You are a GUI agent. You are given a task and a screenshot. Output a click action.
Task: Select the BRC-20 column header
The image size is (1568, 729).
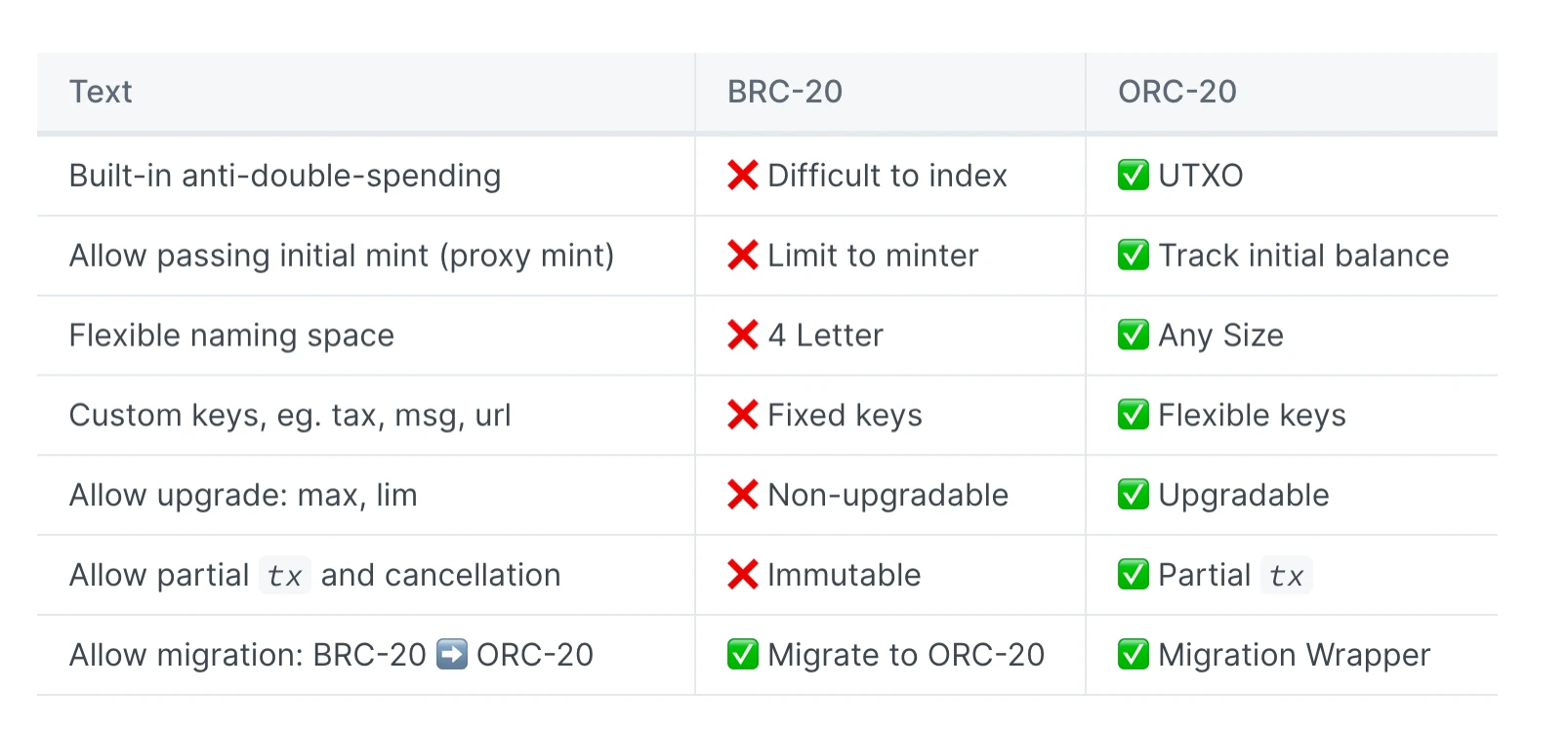point(890,92)
